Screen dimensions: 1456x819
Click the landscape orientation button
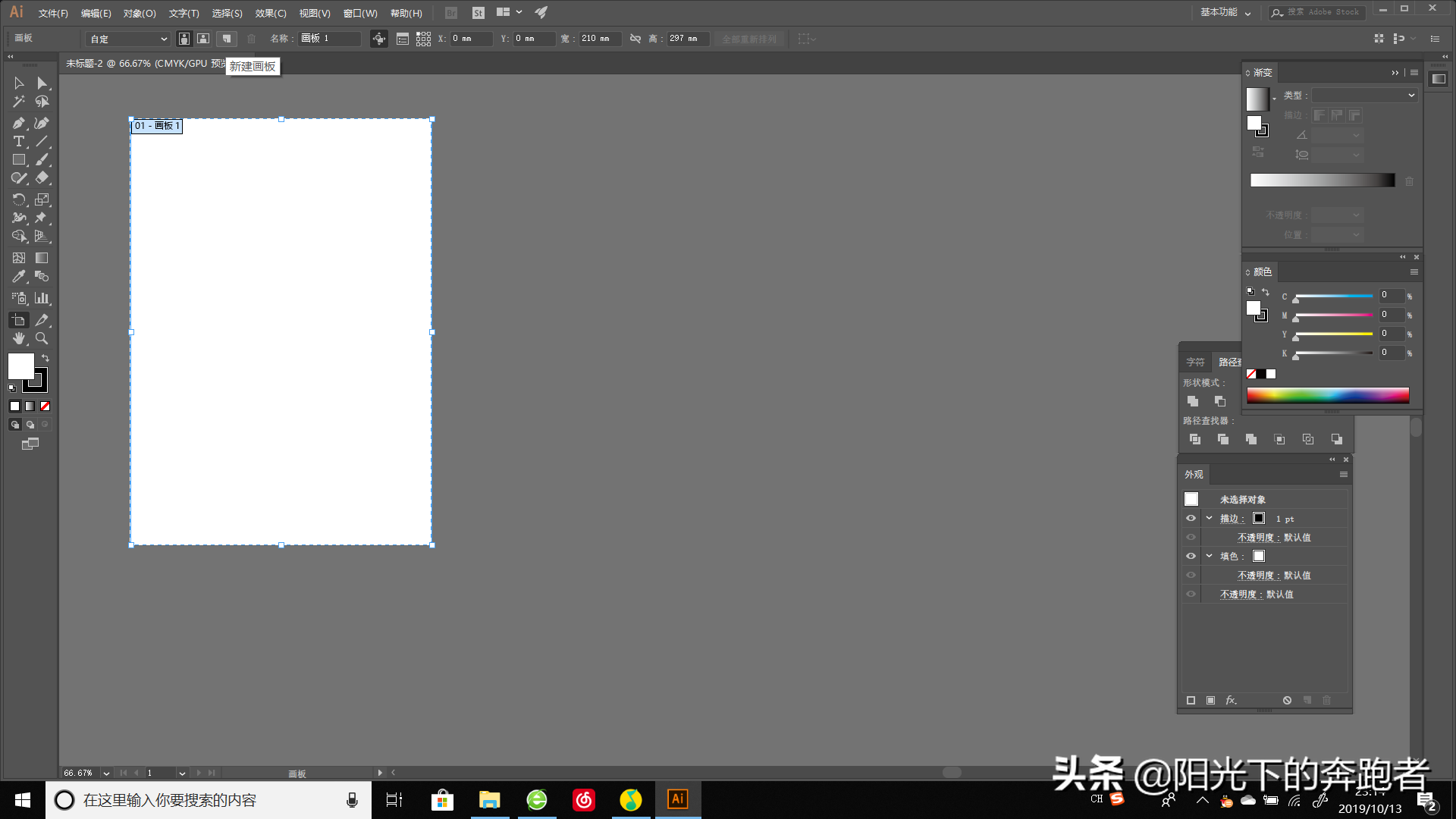pos(203,39)
